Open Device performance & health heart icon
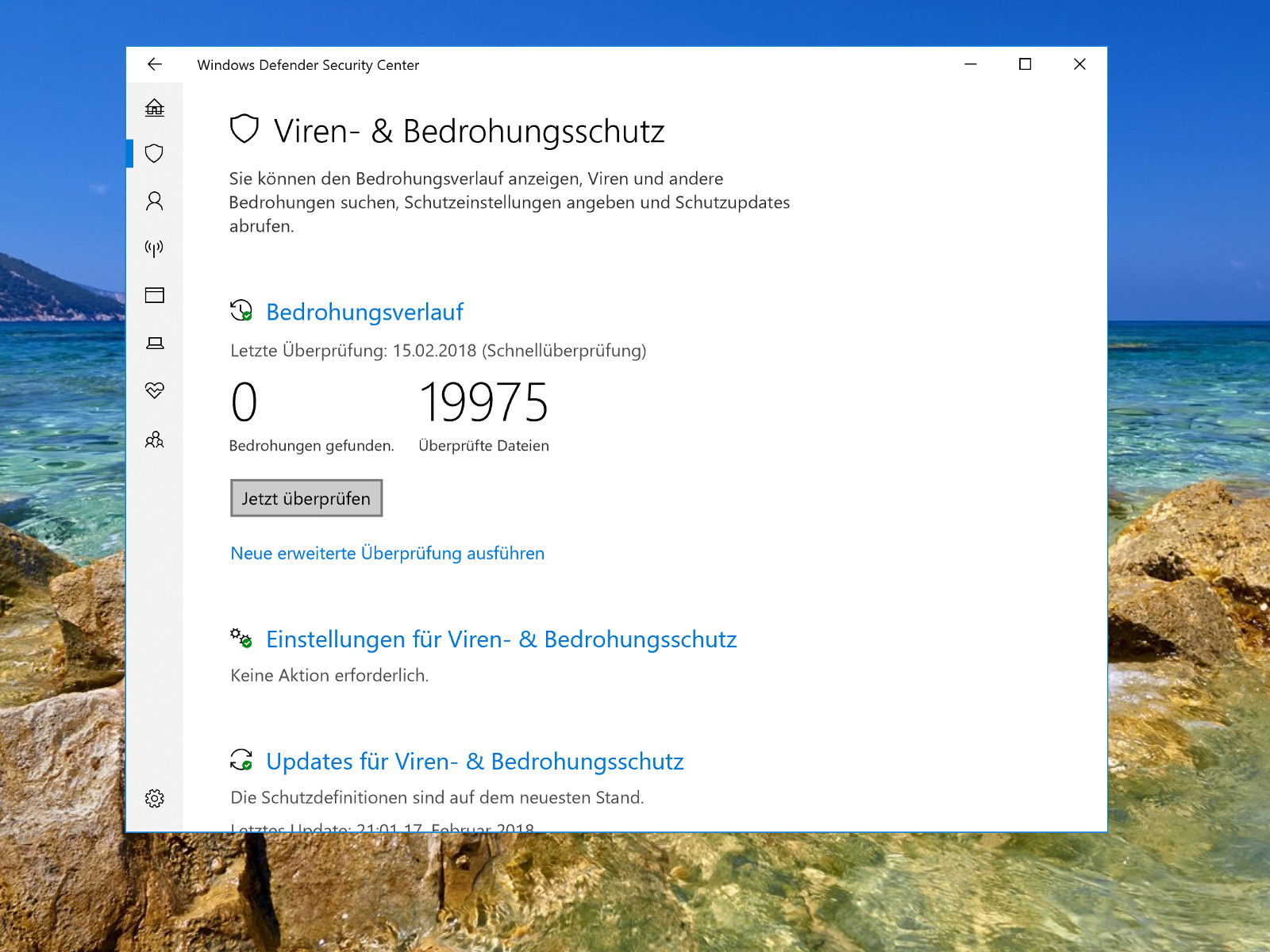Screen dimensions: 1270x952 155,390
